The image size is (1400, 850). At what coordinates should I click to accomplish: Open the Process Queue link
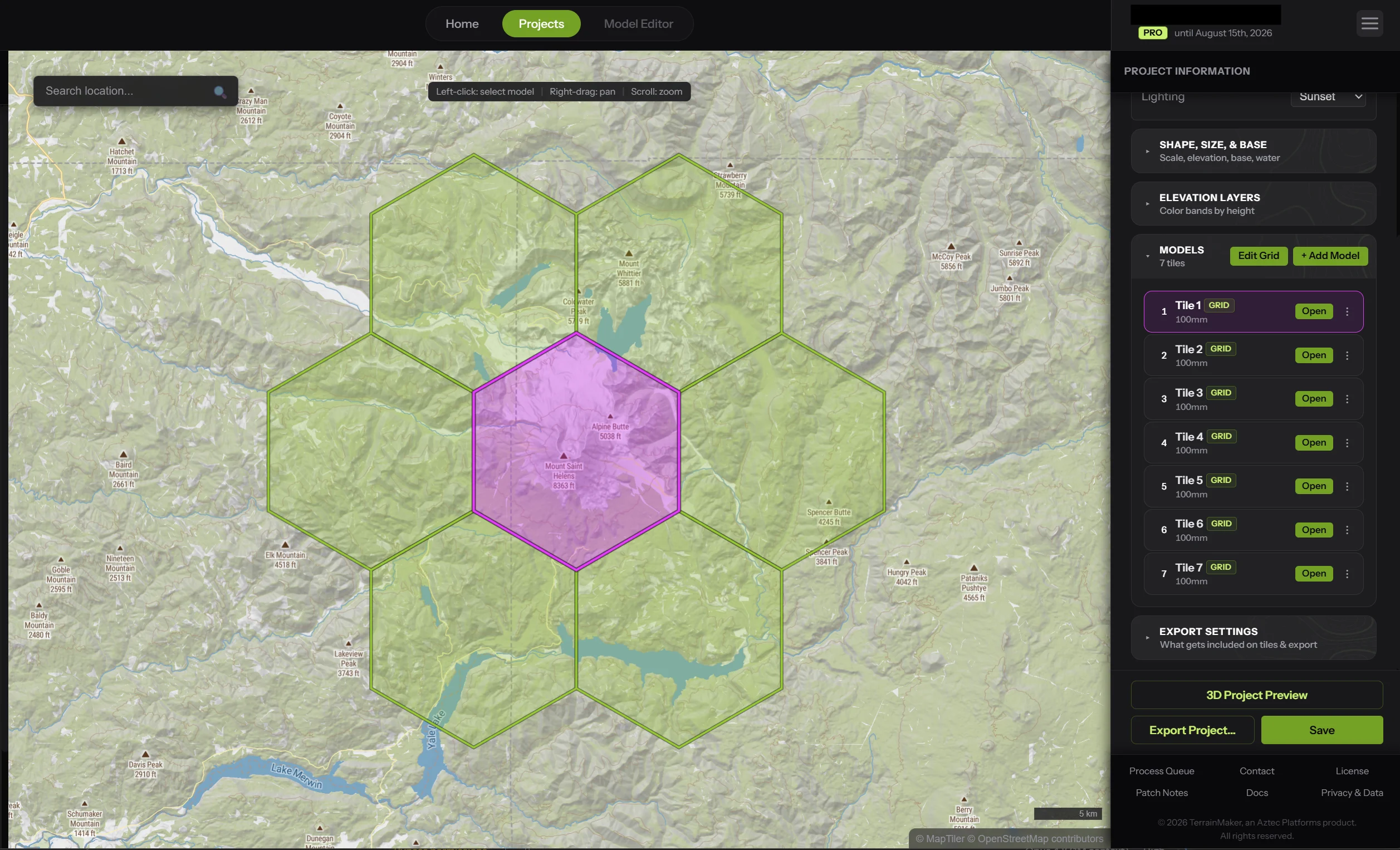tap(1161, 771)
